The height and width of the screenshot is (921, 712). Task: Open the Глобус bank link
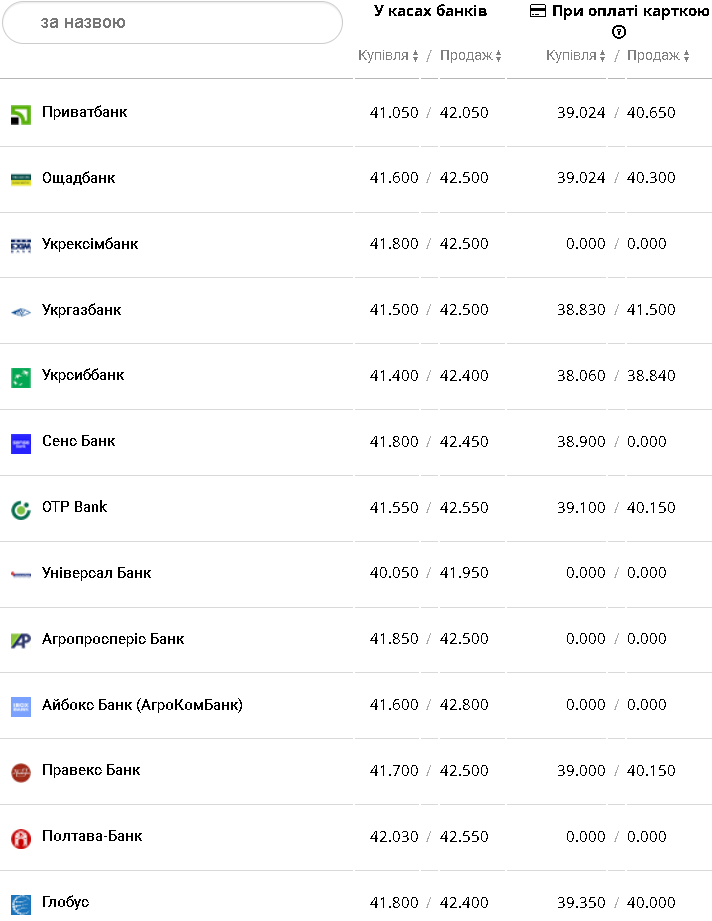pos(65,902)
